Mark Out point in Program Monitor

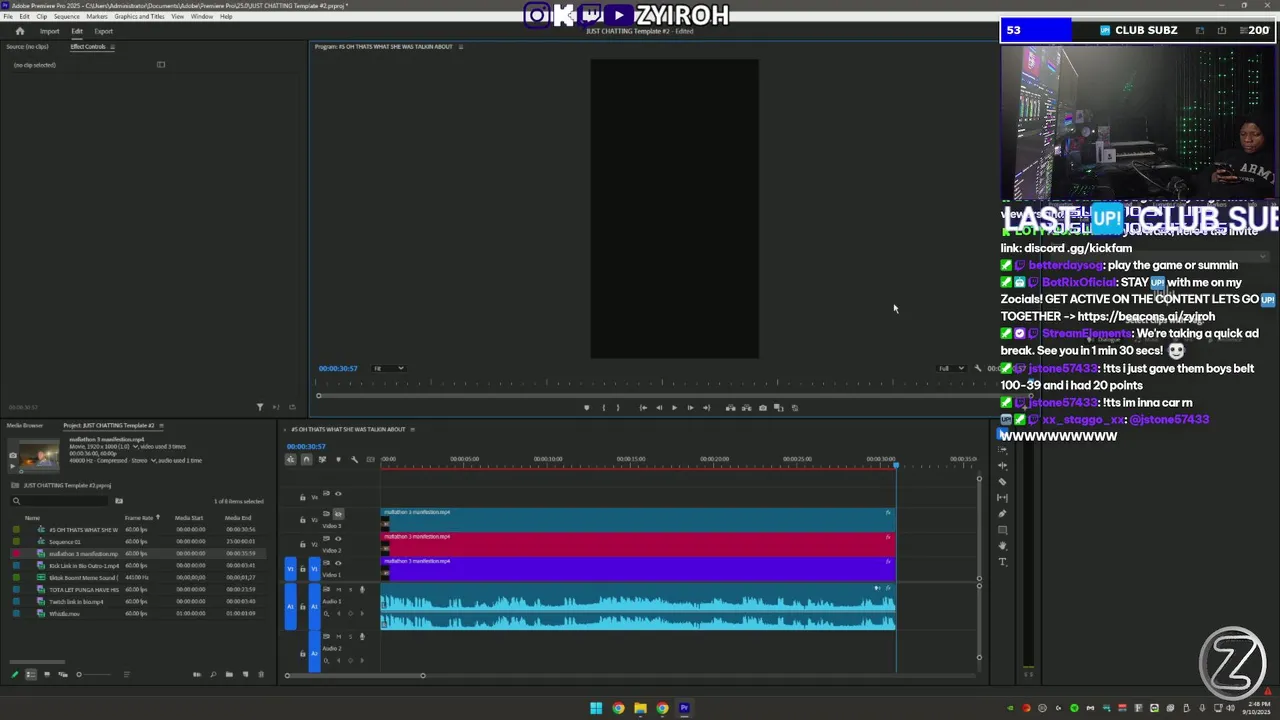(x=618, y=408)
